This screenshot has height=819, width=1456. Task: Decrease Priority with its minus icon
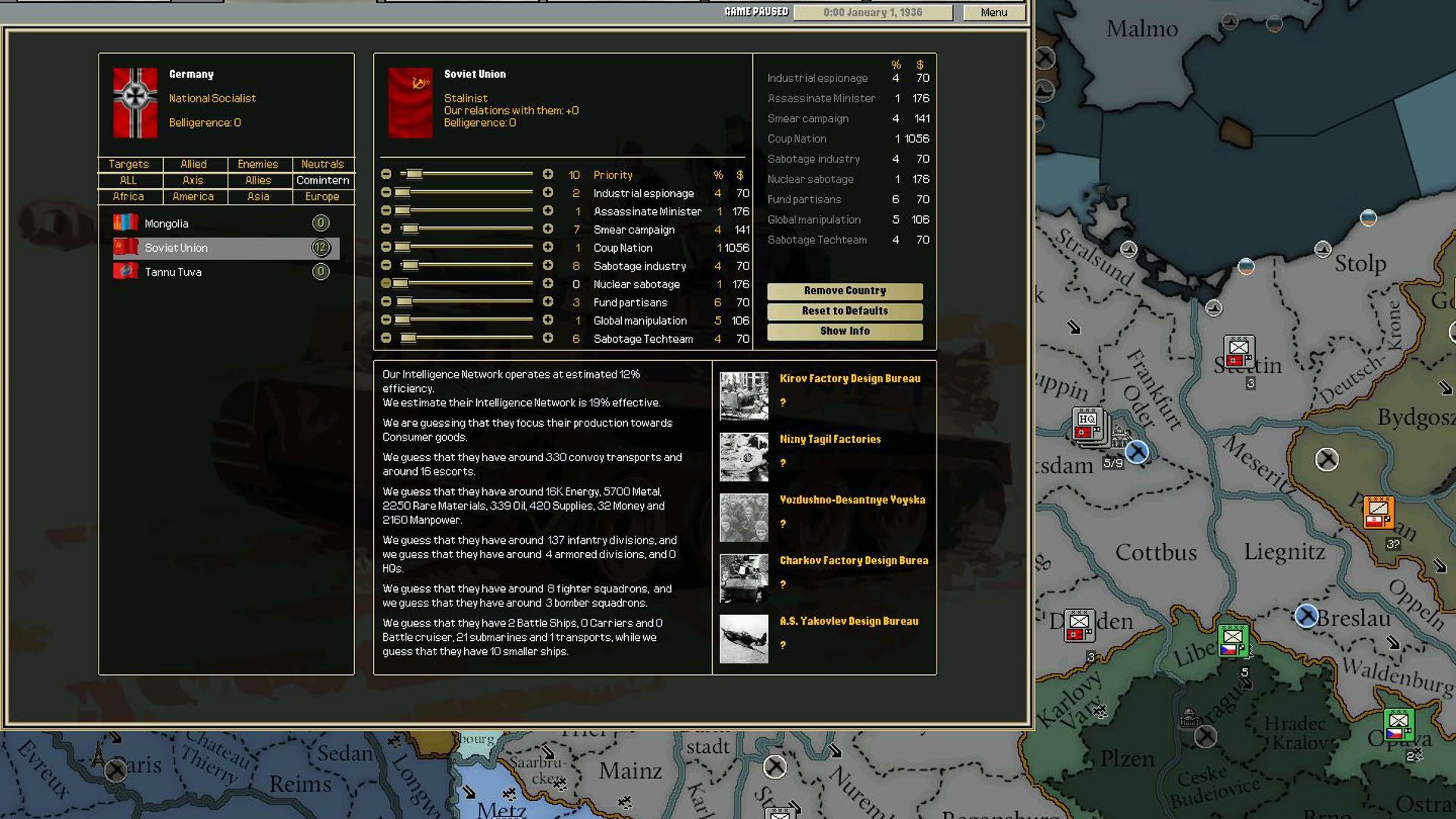[x=386, y=174]
